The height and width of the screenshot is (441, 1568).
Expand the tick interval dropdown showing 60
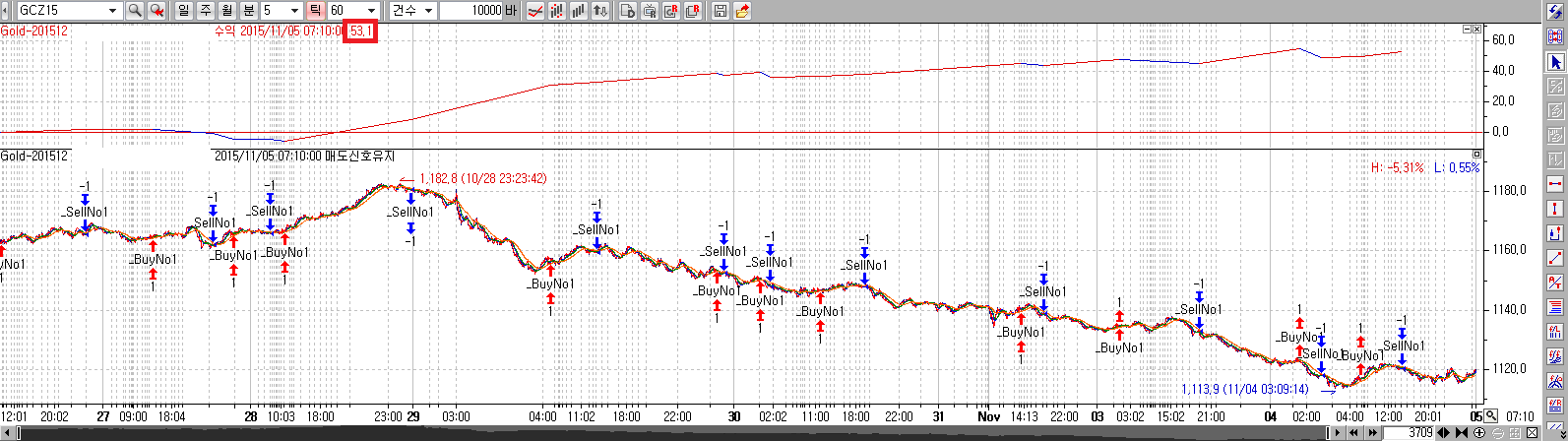pyautogui.click(x=370, y=11)
